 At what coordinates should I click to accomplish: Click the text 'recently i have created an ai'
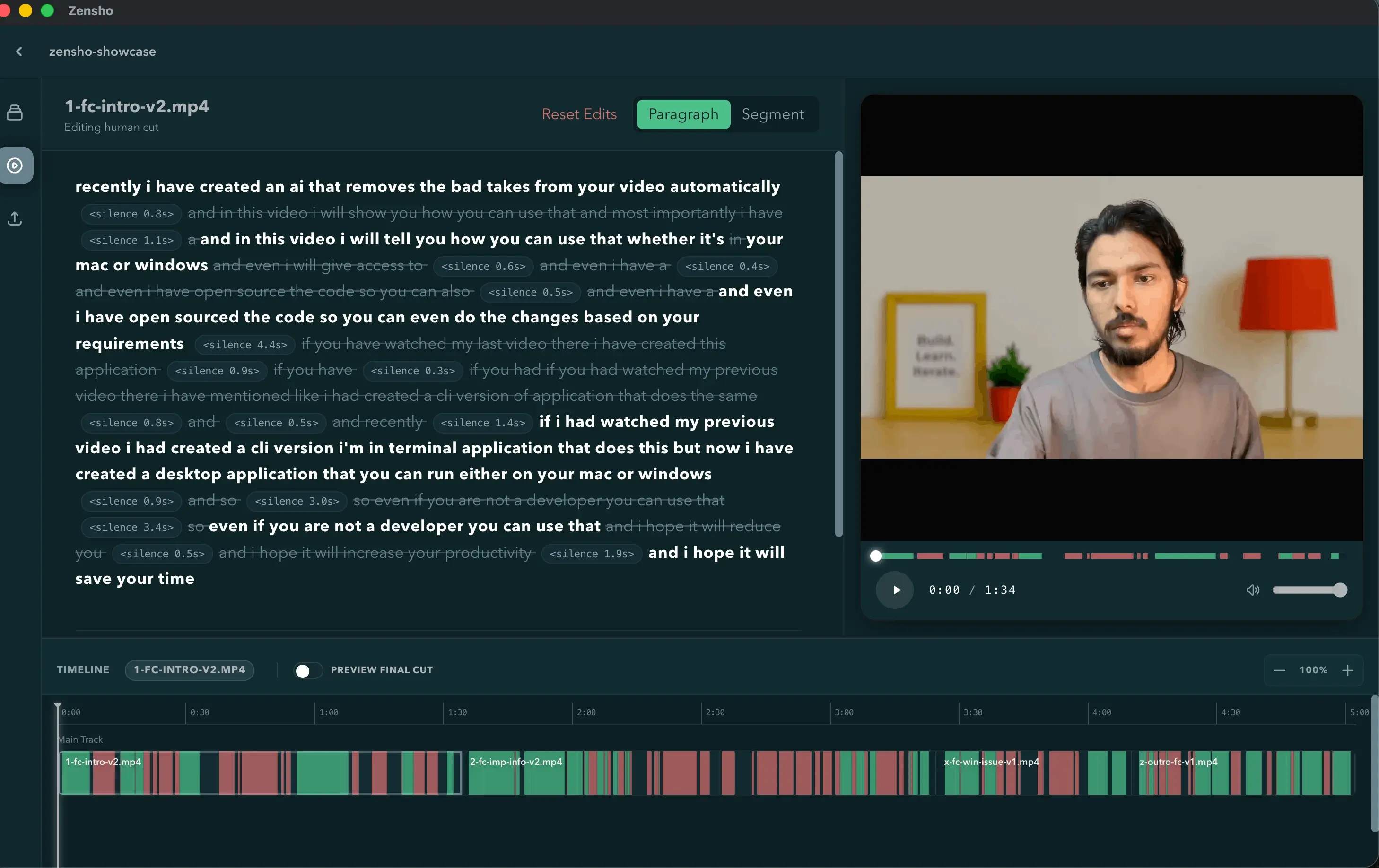click(x=190, y=187)
